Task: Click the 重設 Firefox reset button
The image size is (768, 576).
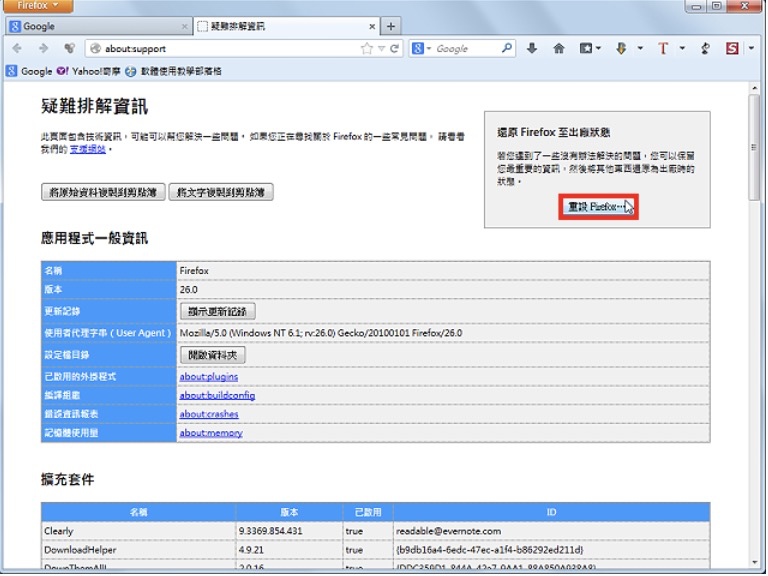Action: [598, 207]
